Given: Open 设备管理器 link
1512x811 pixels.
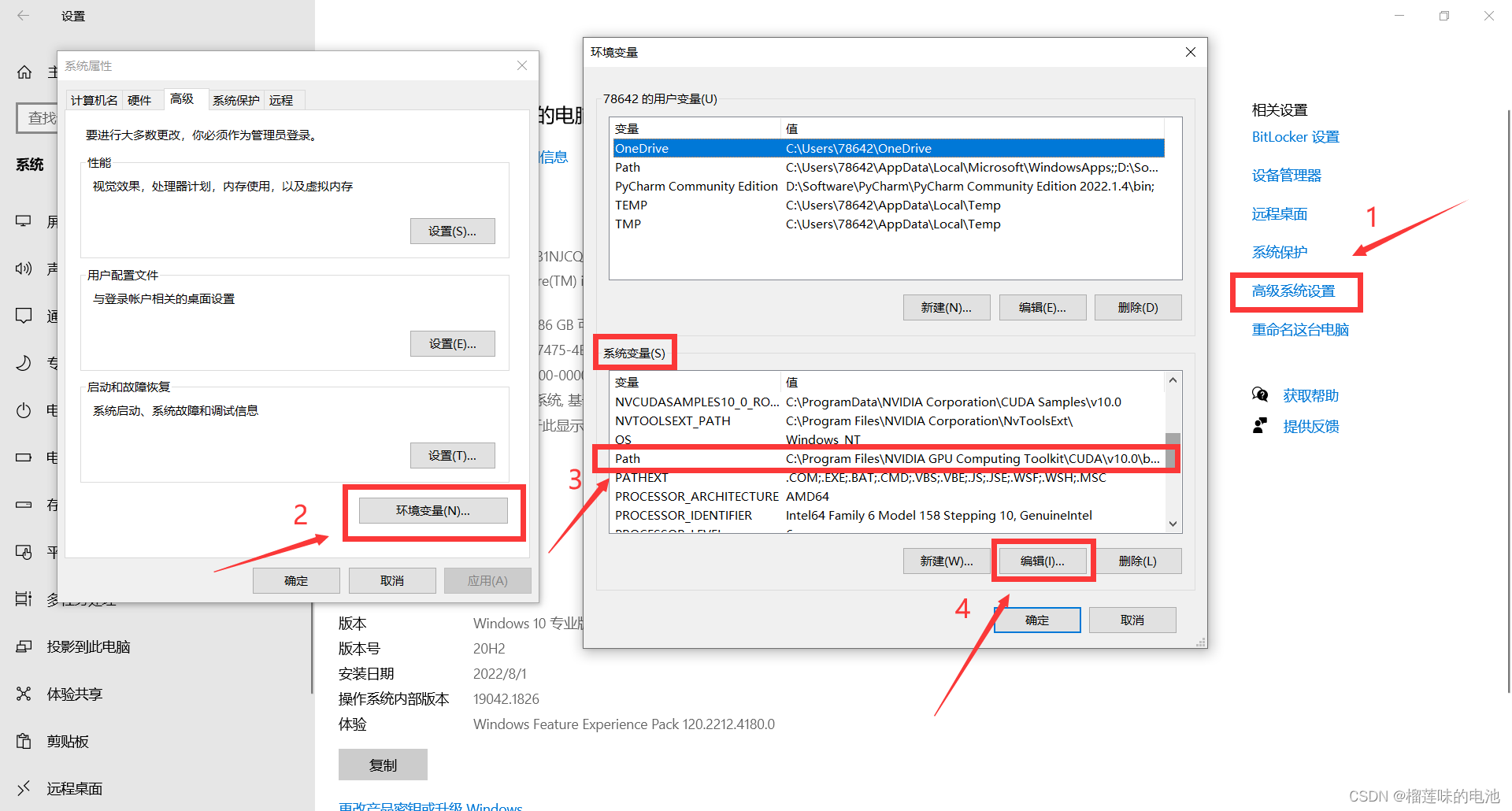Looking at the screenshot, I should pyautogui.click(x=1287, y=176).
